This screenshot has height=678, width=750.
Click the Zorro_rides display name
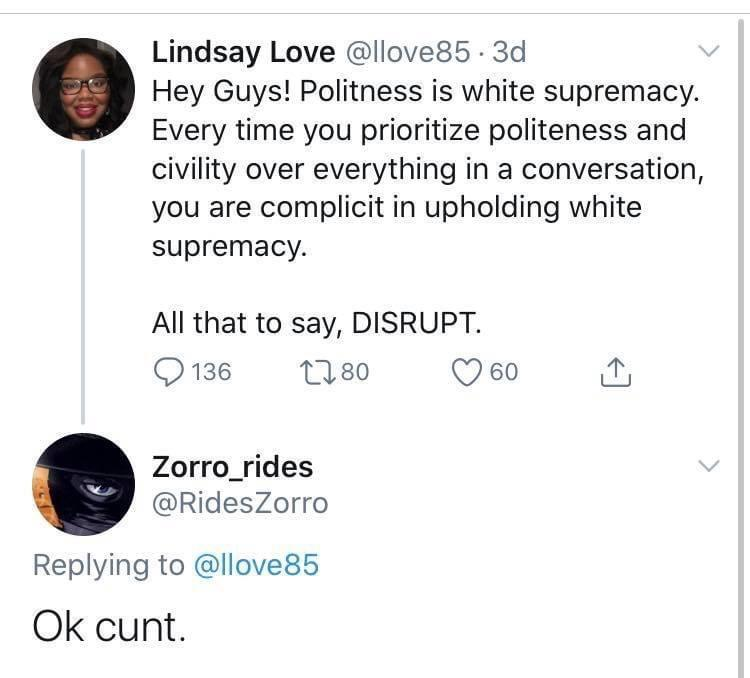click(x=232, y=466)
